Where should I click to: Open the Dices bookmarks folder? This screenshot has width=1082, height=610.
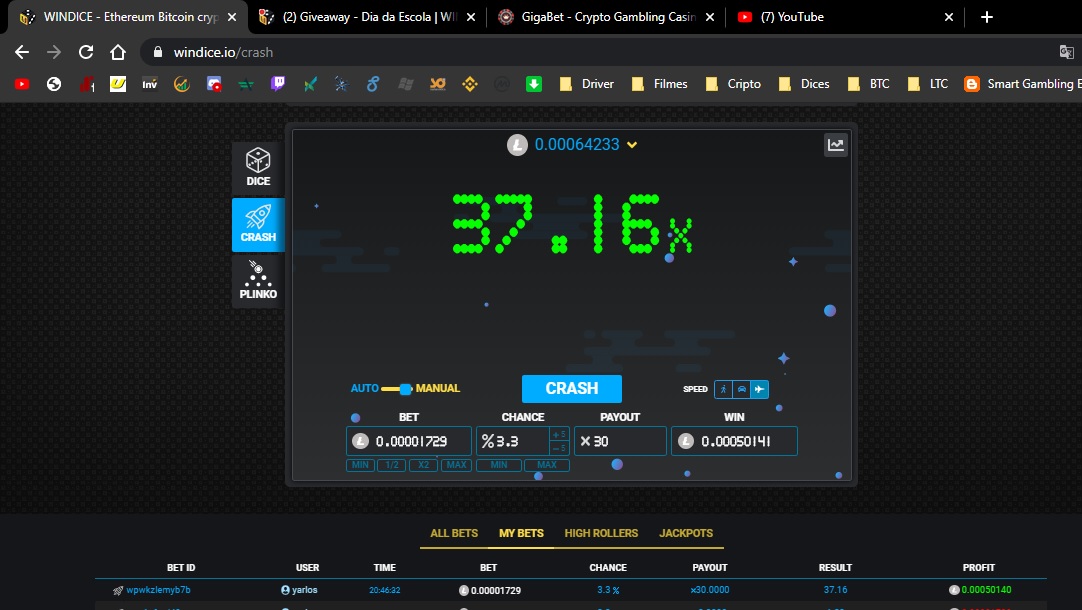point(804,84)
